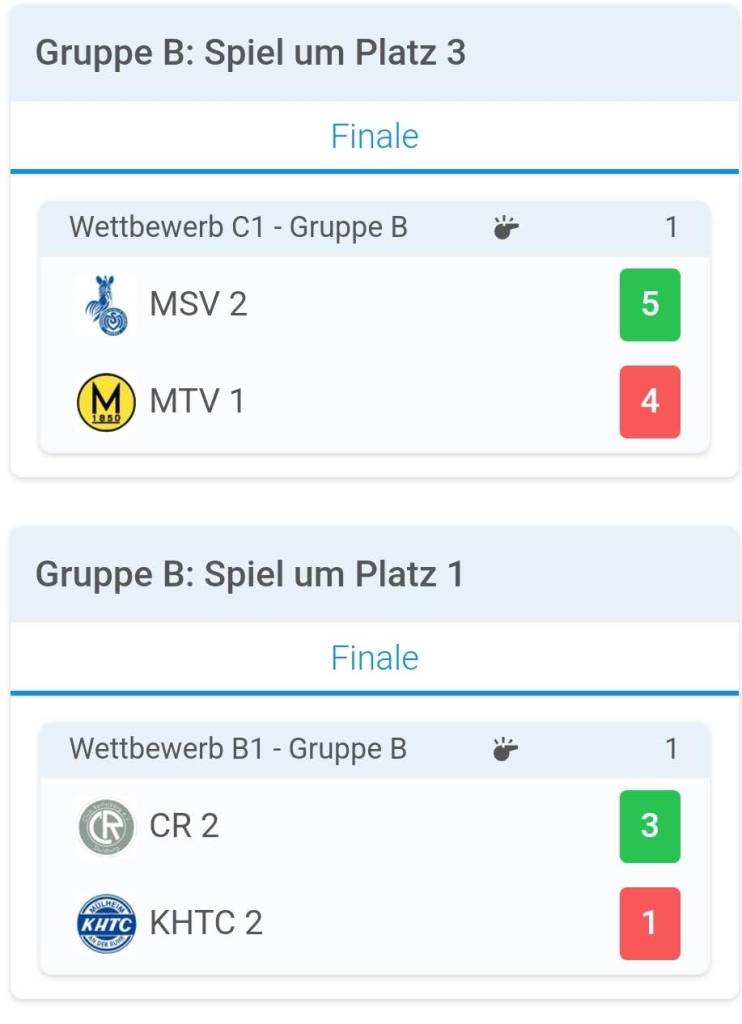
Task: Click the green score 5 for MSV 2
Action: point(650,304)
